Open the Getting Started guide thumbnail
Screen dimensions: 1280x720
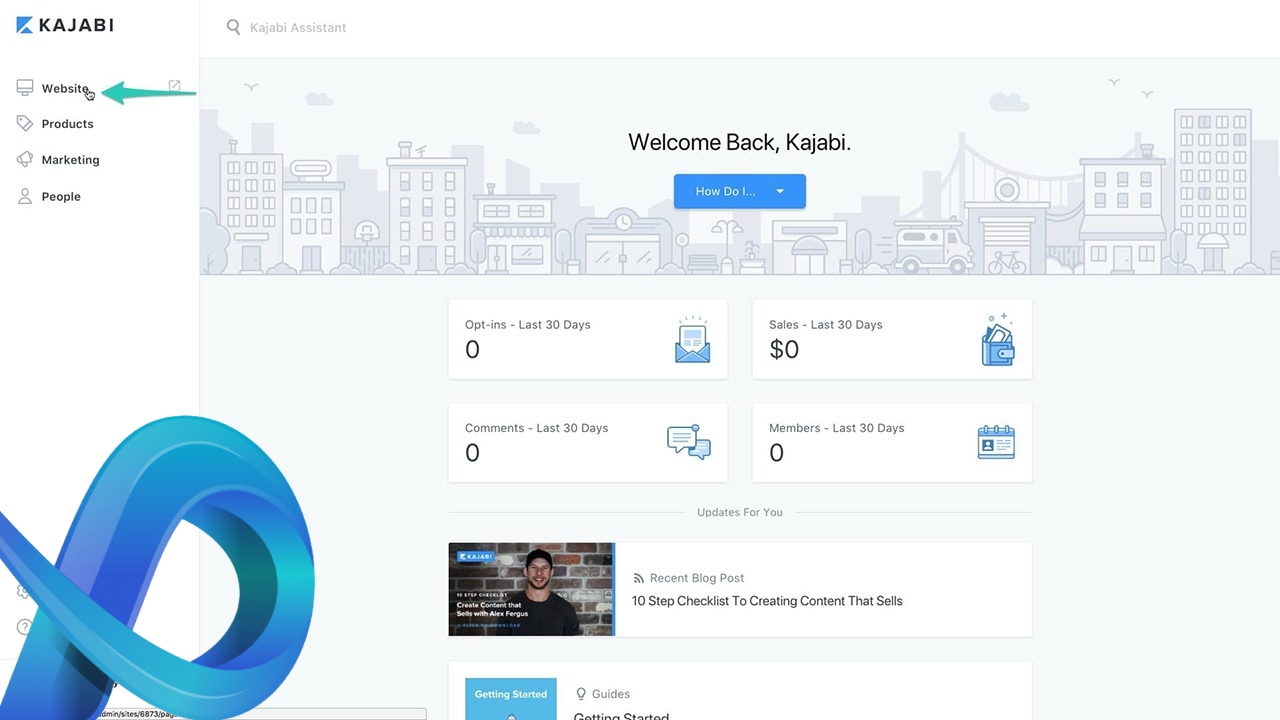pyautogui.click(x=511, y=699)
